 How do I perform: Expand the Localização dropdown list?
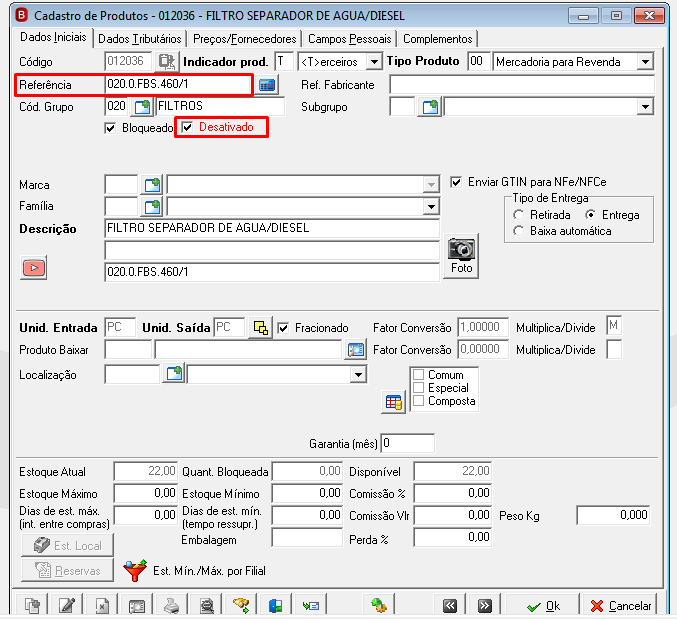coord(358,375)
